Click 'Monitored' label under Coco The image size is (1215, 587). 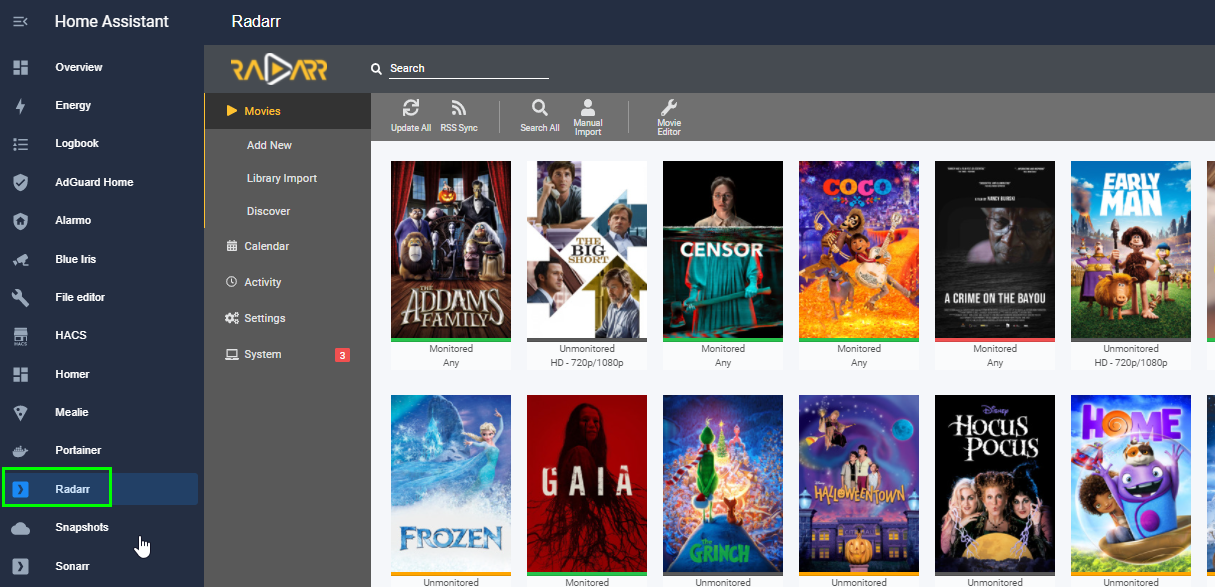tap(859, 349)
